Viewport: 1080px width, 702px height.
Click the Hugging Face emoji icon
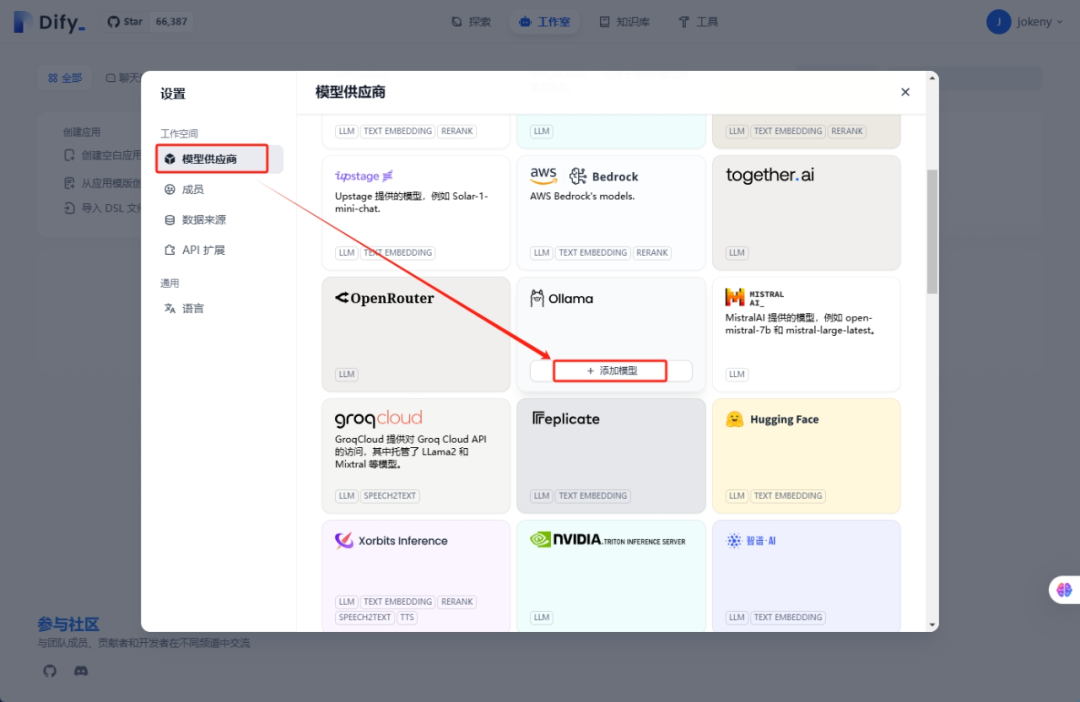[x=734, y=419]
